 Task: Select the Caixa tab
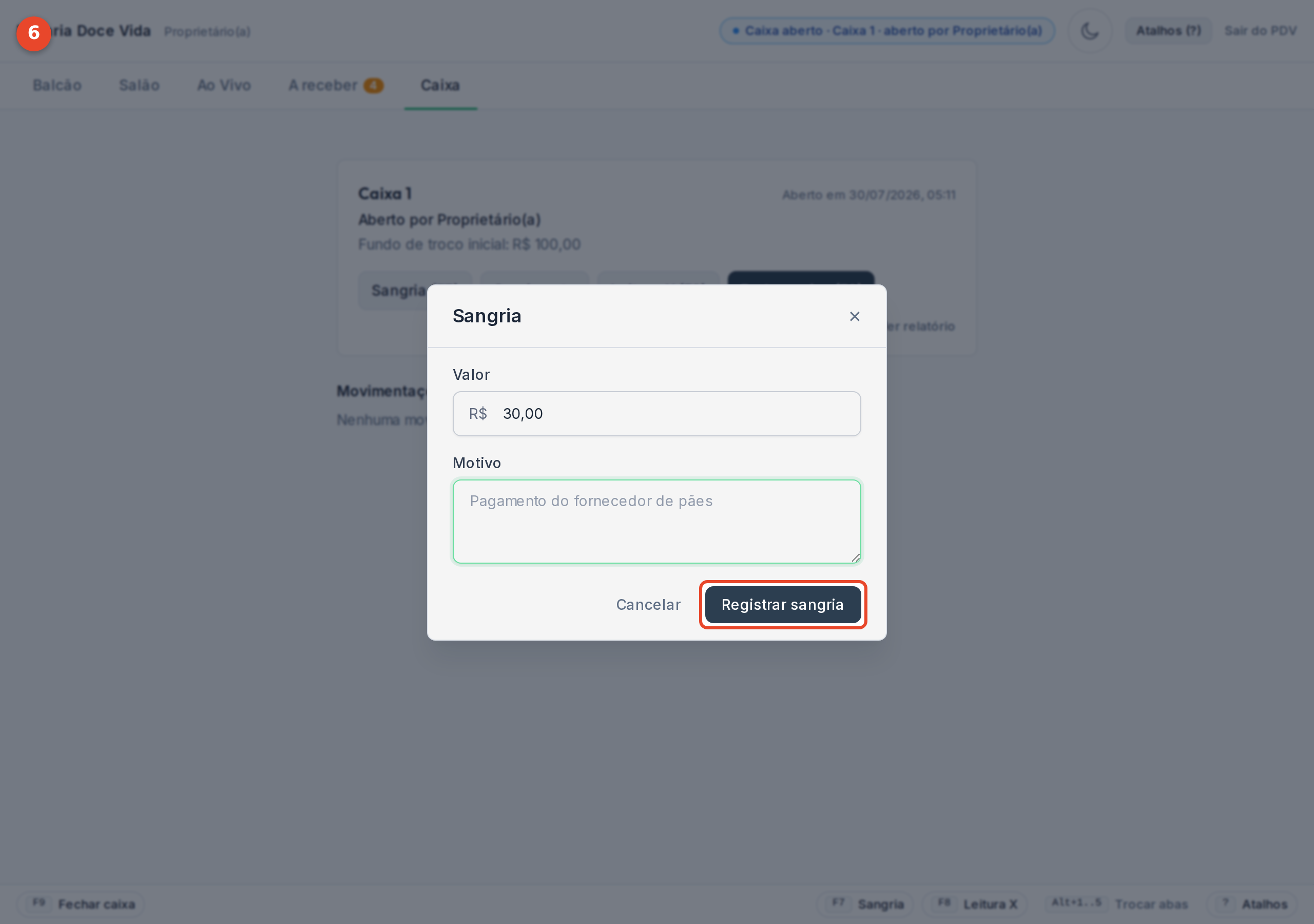tap(440, 85)
